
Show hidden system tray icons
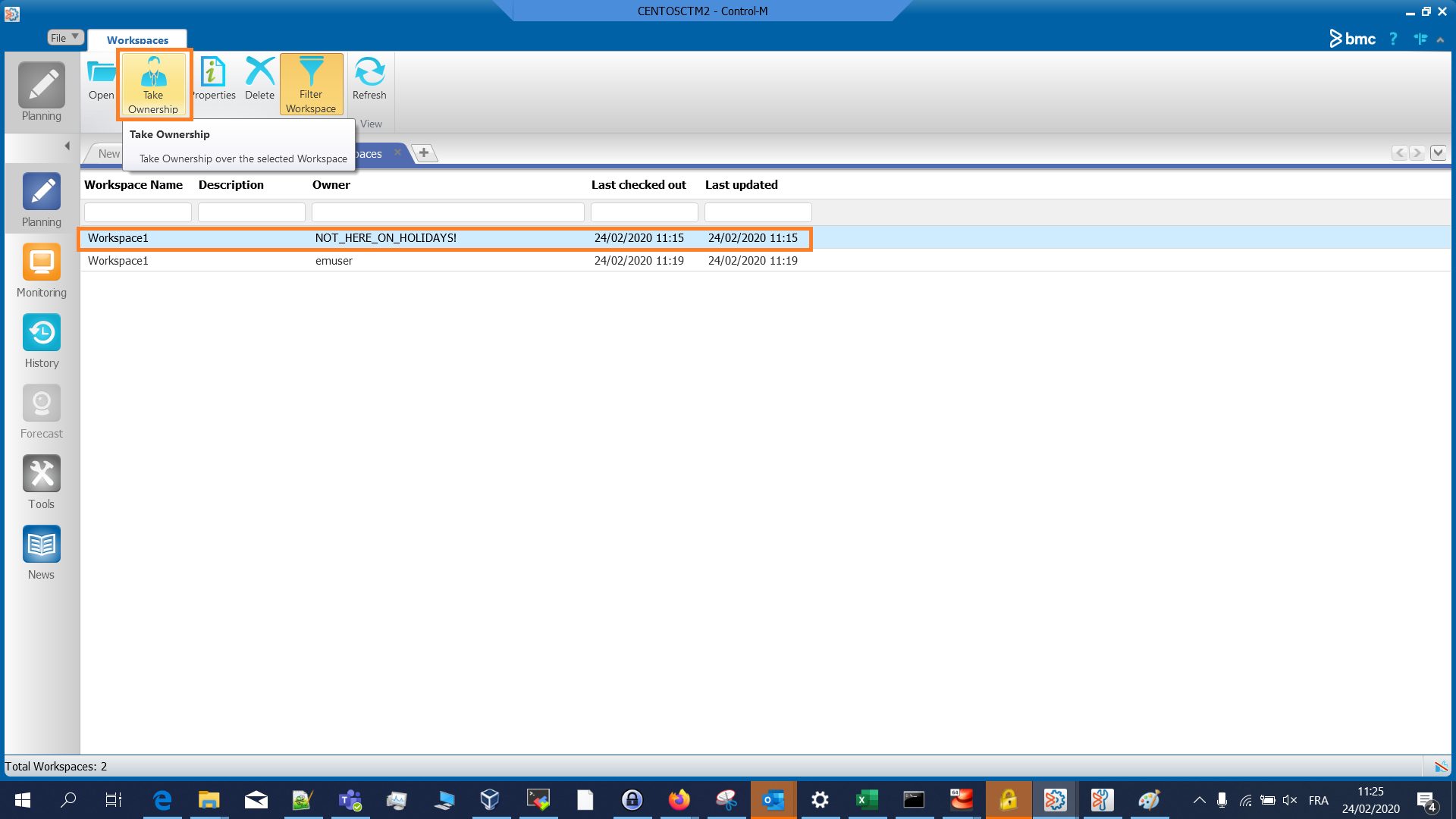(x=1200, y=800)
